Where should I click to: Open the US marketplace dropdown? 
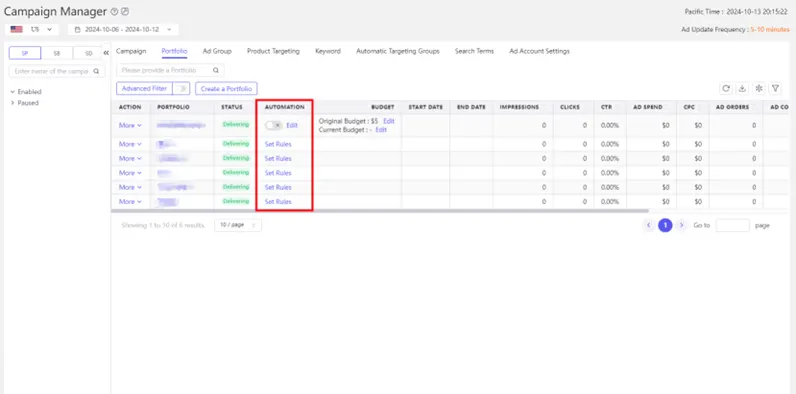[x=32, y=29]
